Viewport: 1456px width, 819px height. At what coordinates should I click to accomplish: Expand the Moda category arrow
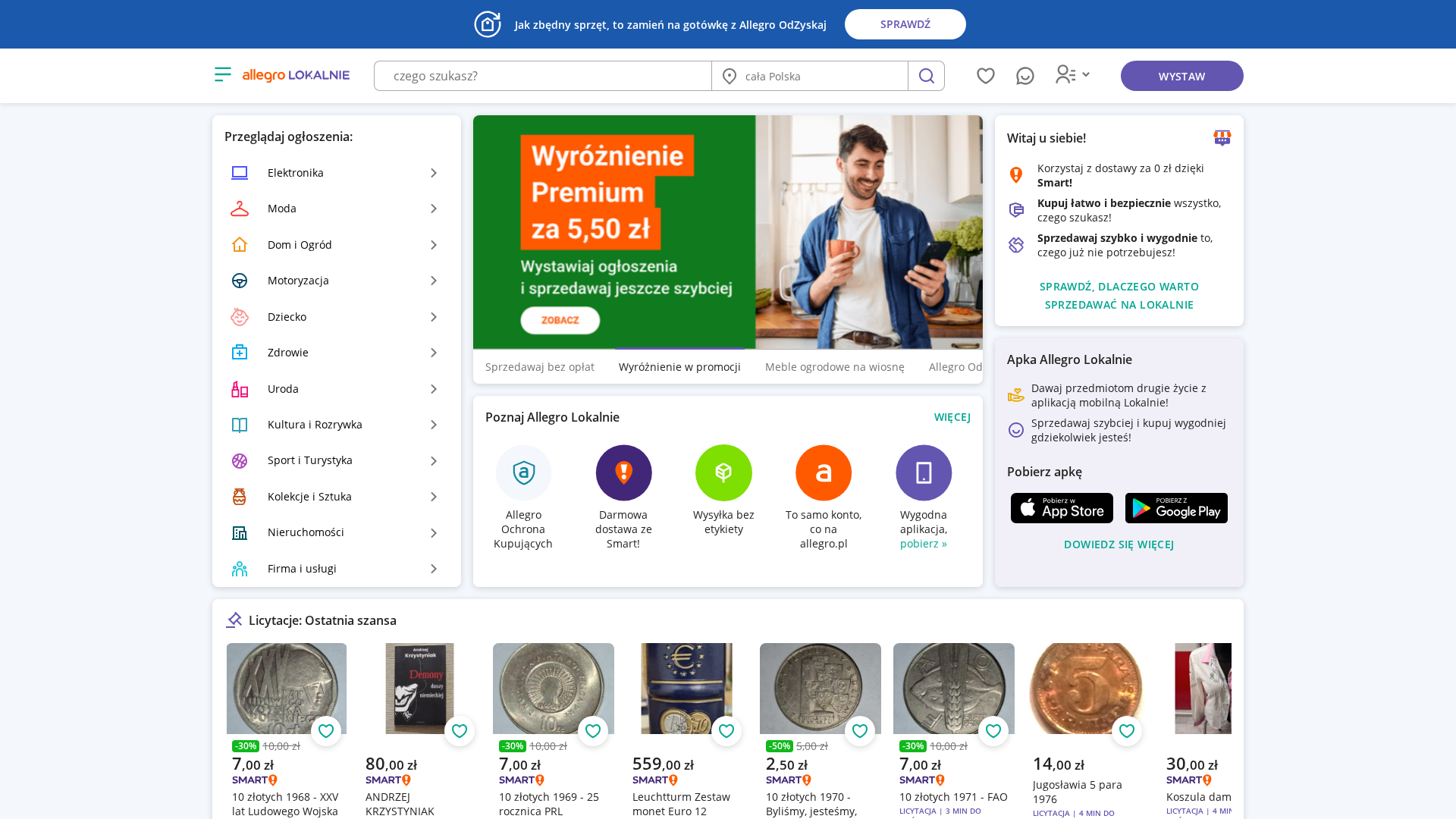(x=434, y=209)
